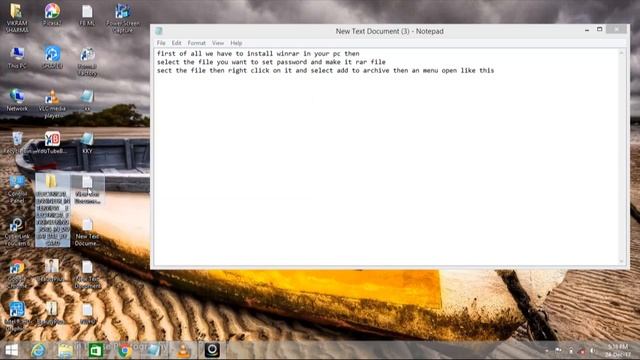Open the Edit menu in Notepad
Screen dimensions: 640x360
click(176, 43)
